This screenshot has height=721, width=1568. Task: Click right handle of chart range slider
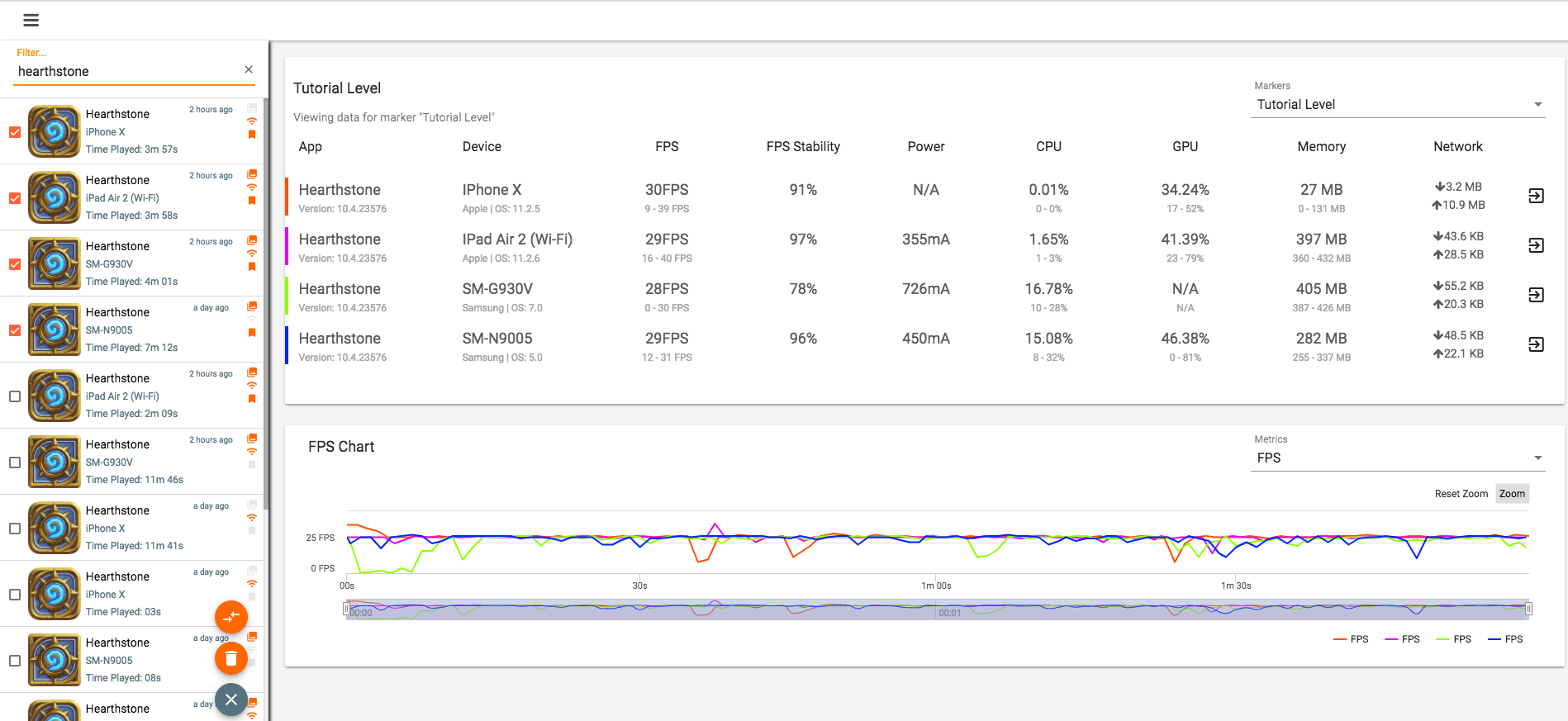(1528, 610)
